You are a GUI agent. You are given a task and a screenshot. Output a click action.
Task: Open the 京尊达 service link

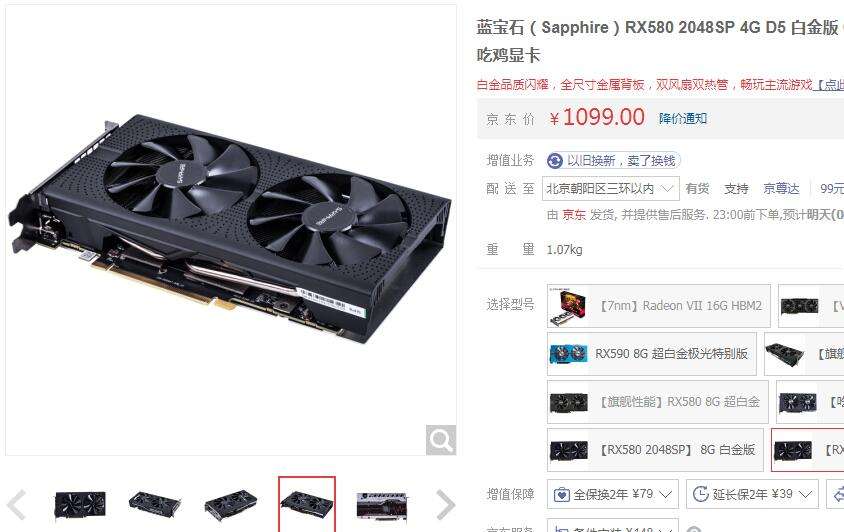pyautogui.click(x=781, y=188)
